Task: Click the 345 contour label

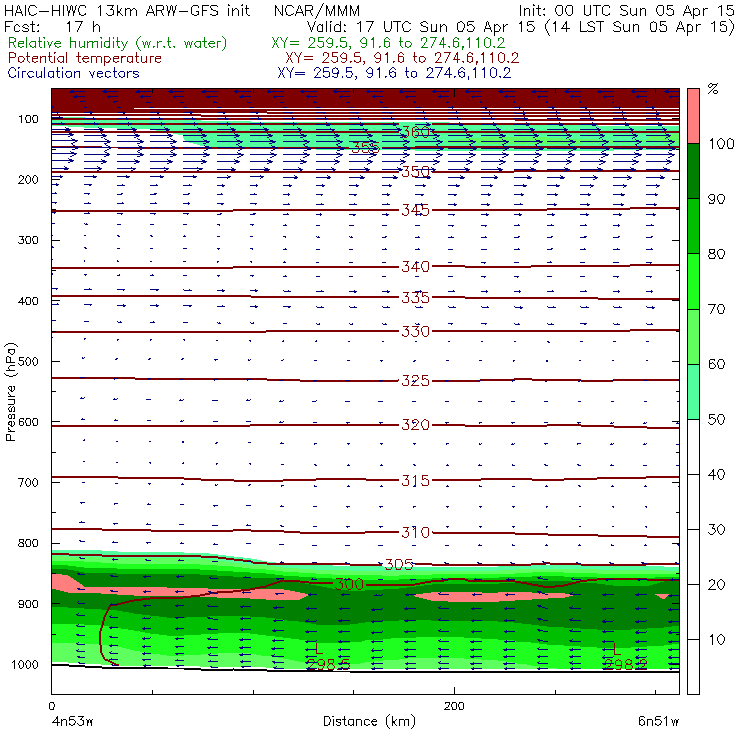Action: click(x=416, y=210)
